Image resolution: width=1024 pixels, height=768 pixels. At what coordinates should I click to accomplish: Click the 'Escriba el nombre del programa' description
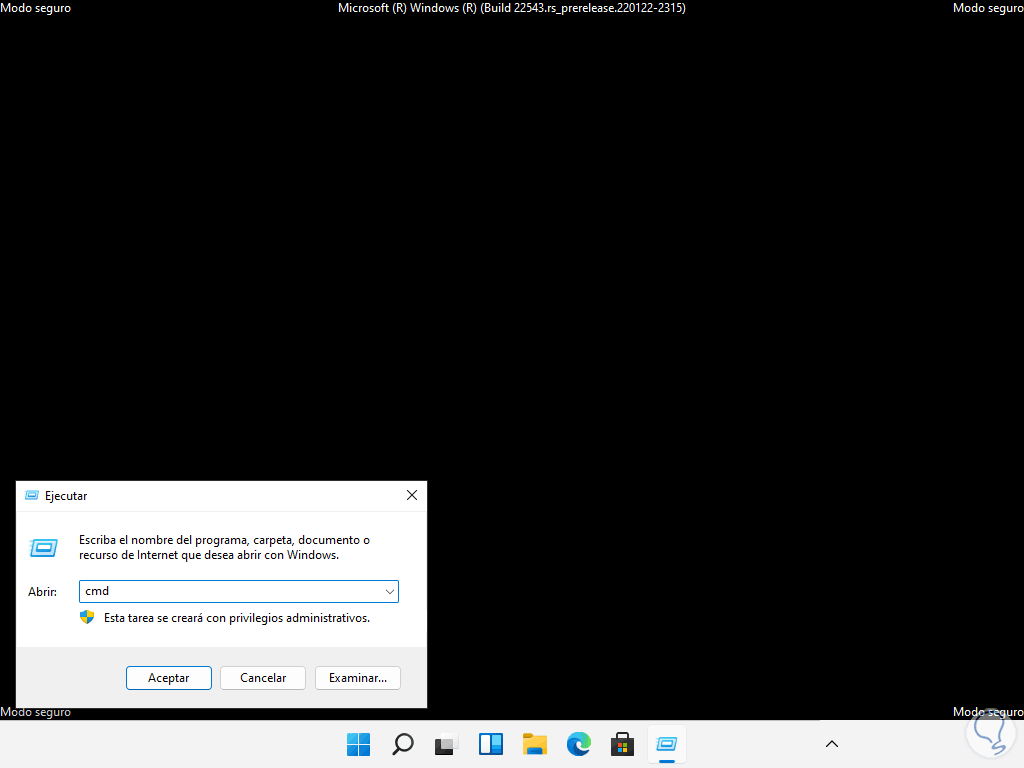225,547
